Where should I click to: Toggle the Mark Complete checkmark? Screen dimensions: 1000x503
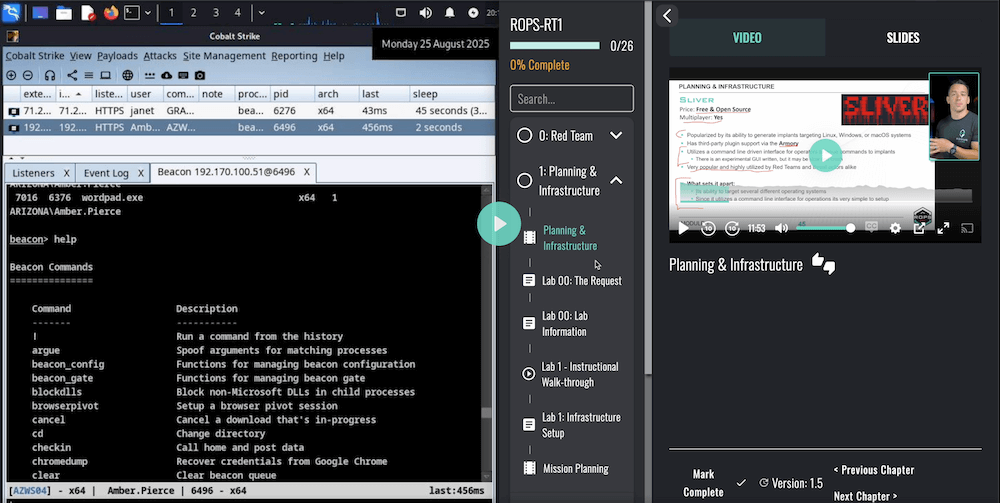pos(741,483)
